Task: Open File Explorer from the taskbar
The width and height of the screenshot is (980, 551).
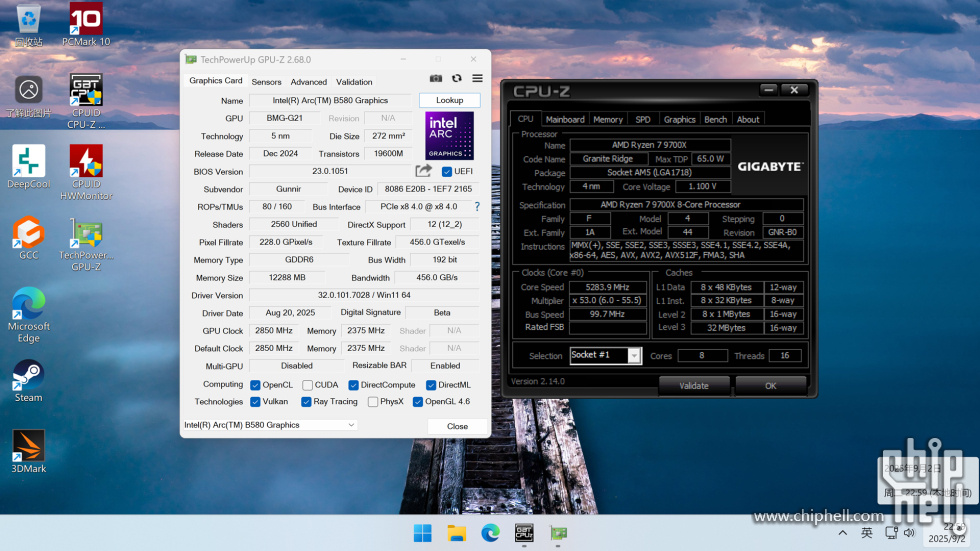Action: pos(457,532)
